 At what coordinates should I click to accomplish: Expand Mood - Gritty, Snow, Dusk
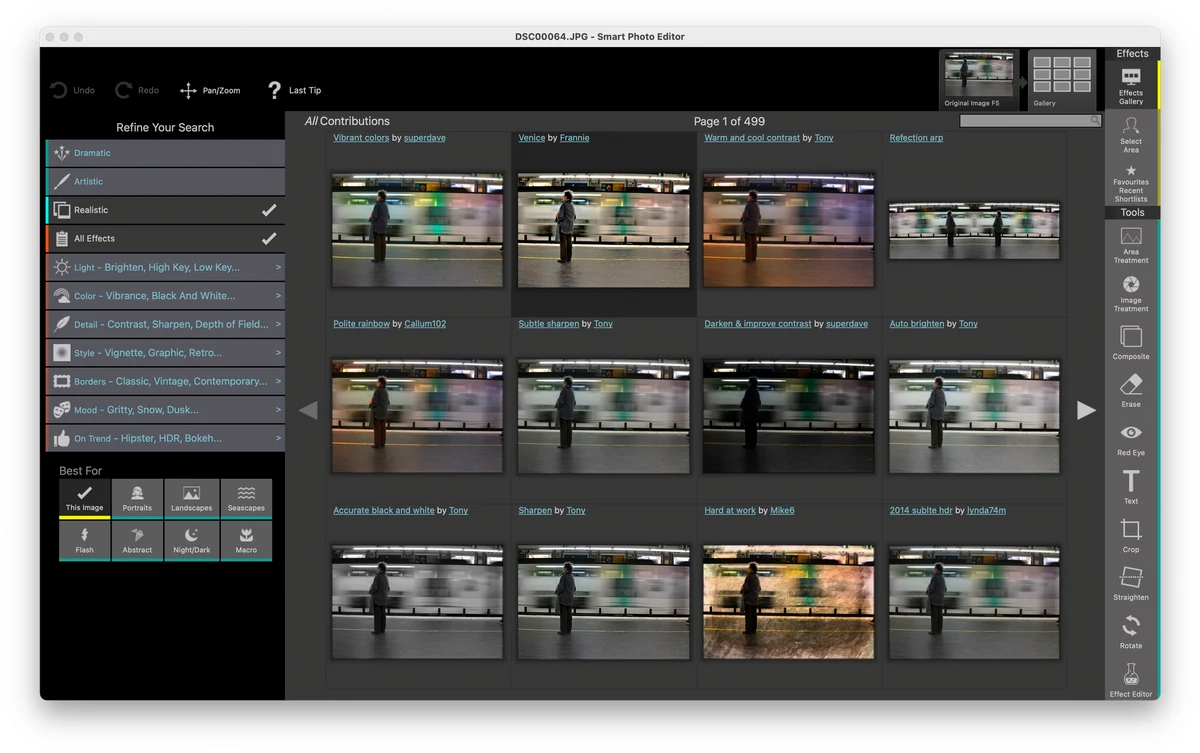click(166, 409)
